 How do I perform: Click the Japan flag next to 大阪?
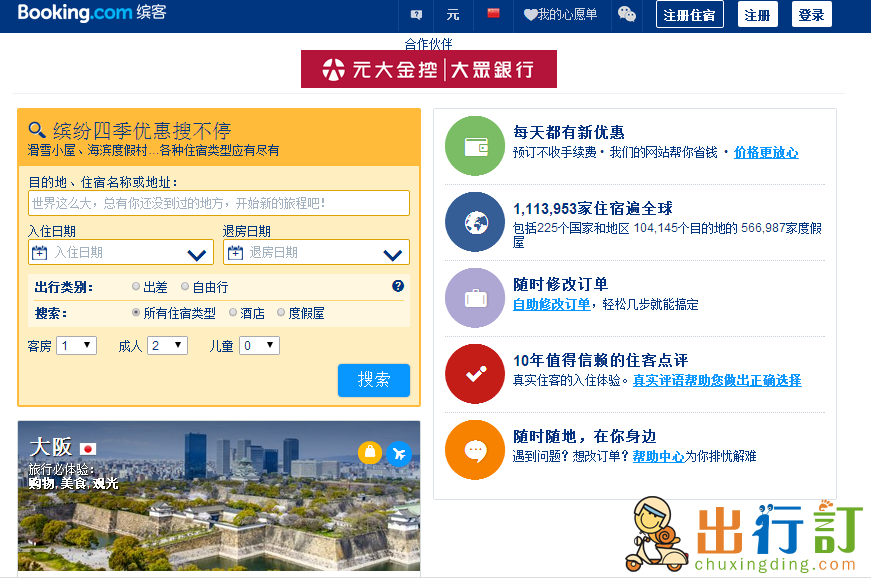click(88, 449)
